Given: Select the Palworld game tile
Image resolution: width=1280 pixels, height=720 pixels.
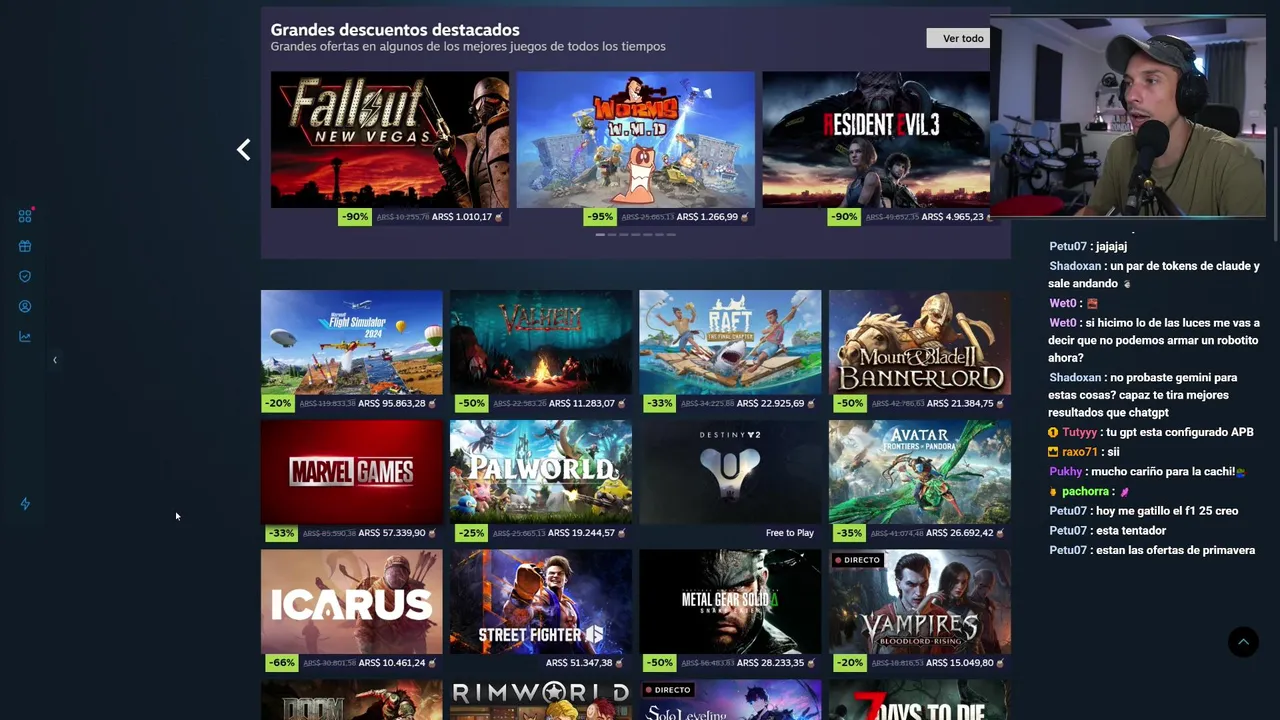Looking at the screenshot, I should pos(540,481).
